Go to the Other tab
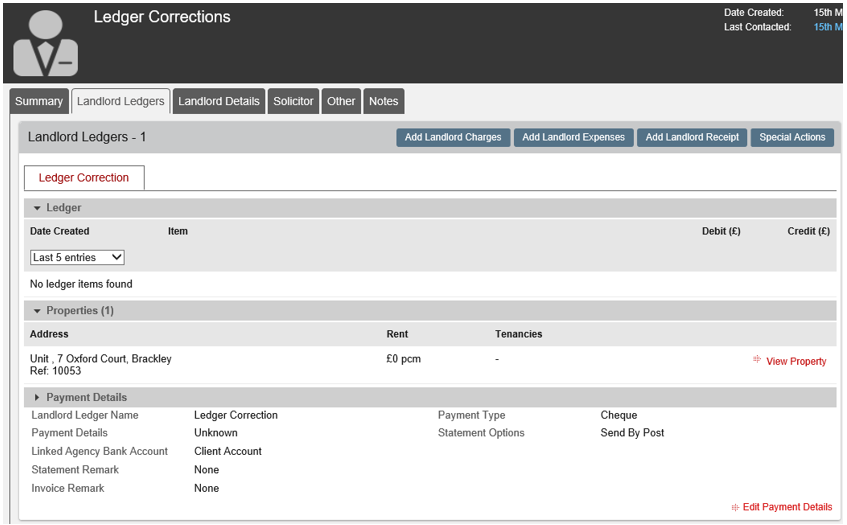The image size is (847, 525). pos(341,101)
